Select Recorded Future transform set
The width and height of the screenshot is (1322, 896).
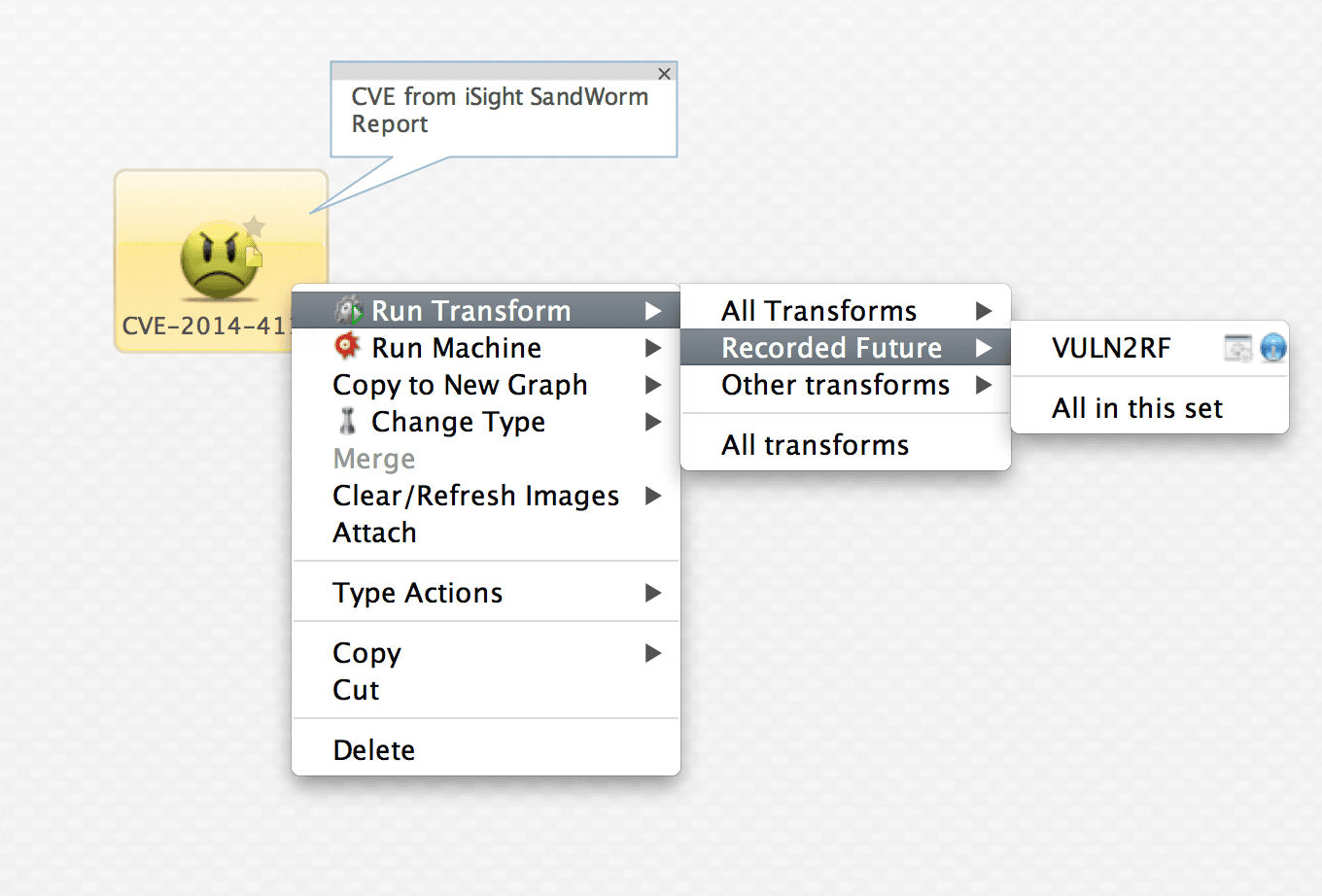[x=846, y=347]
